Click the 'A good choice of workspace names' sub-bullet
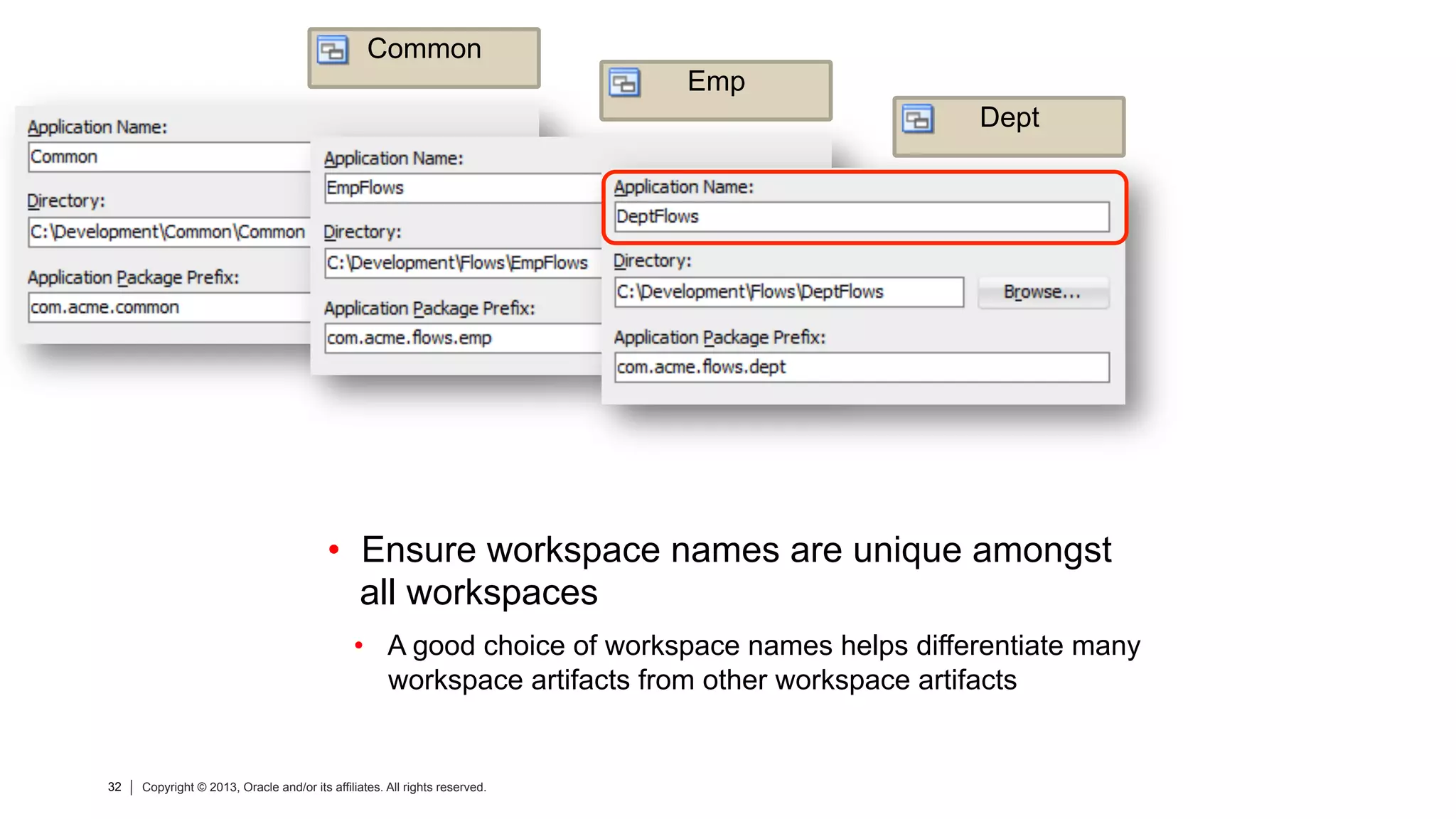 coord(764,663)
